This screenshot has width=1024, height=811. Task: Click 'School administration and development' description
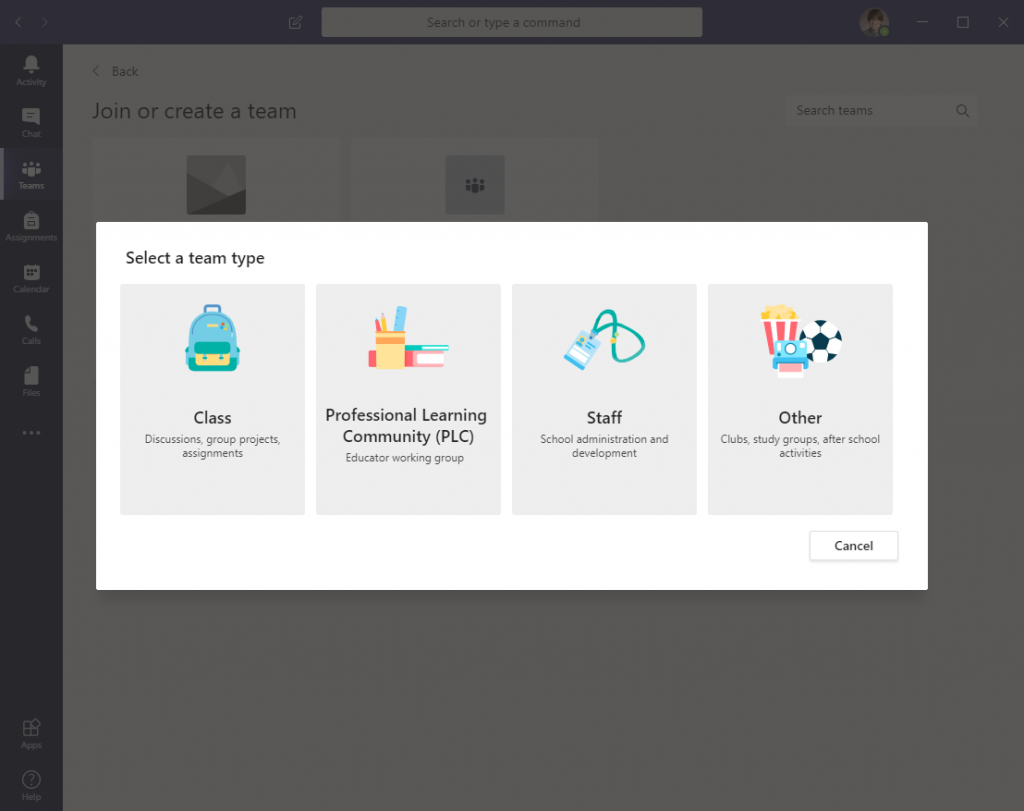tap(604, 446)
